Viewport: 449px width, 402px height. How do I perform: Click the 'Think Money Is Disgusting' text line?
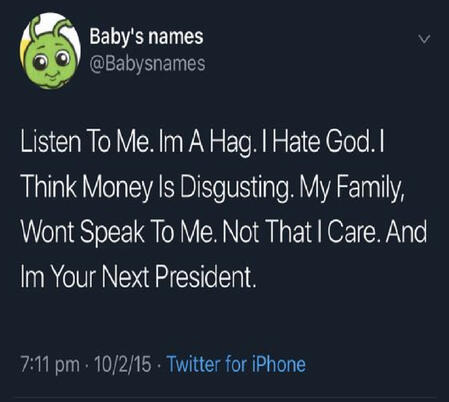(x=214, y=186)
